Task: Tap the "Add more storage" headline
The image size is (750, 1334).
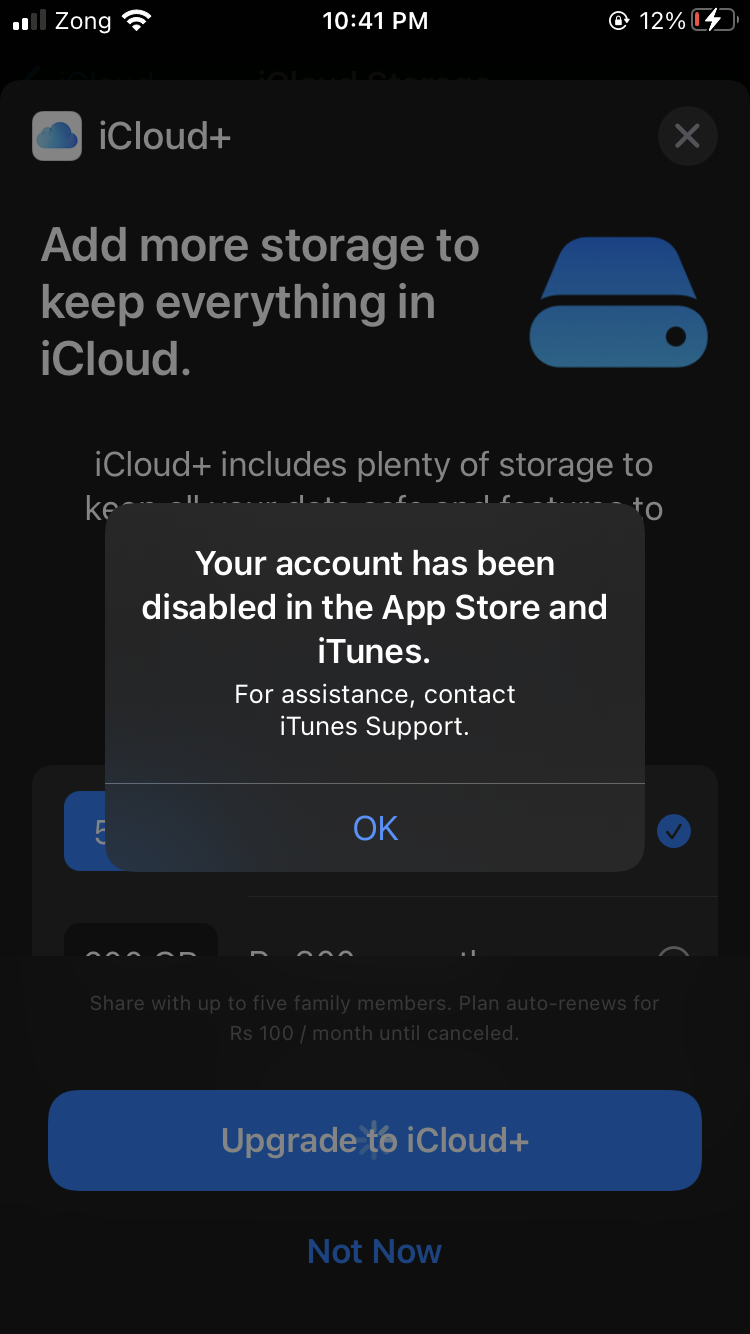Action: [260, 301]
